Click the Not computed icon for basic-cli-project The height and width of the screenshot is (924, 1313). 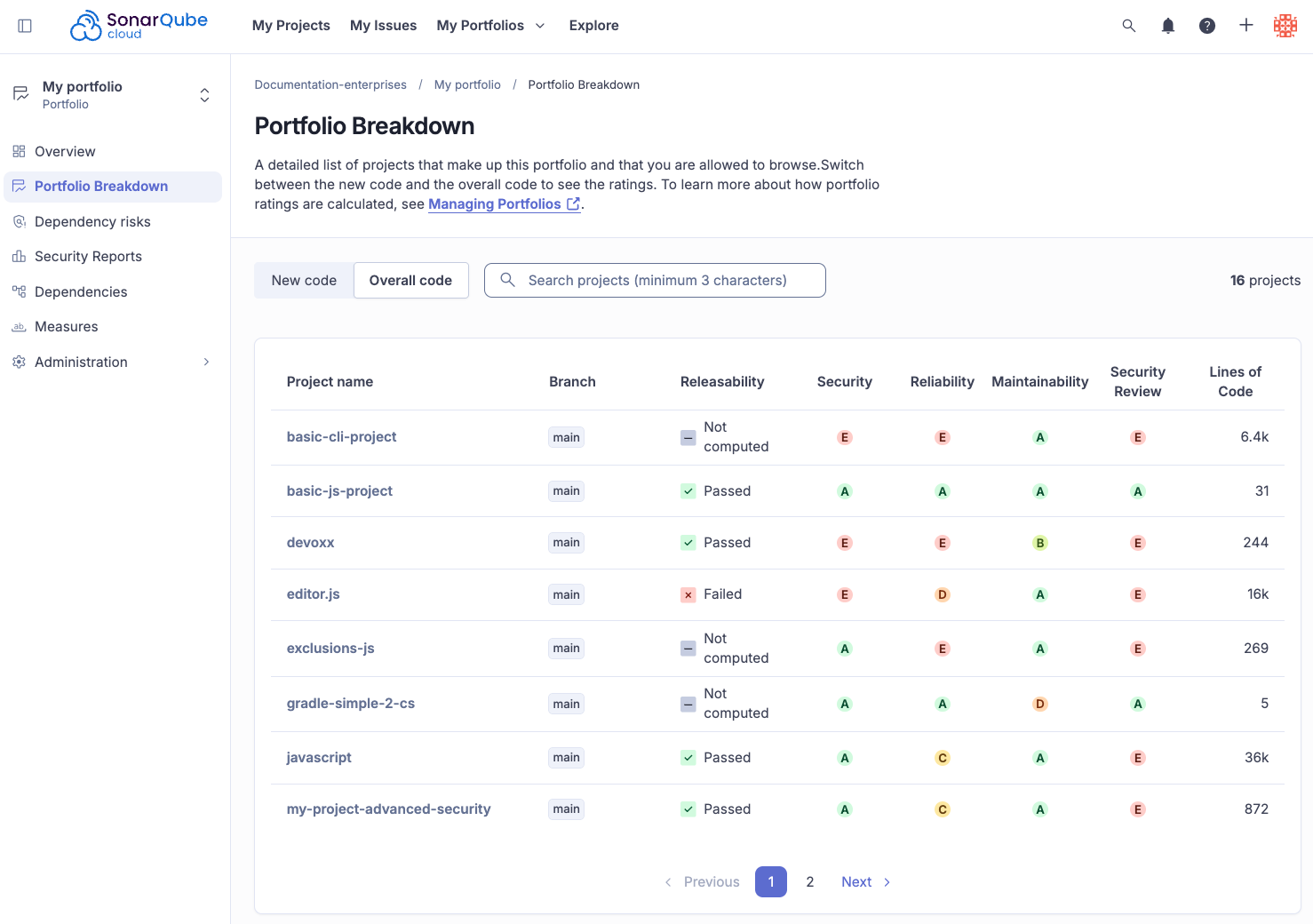[x=688, y=438]
